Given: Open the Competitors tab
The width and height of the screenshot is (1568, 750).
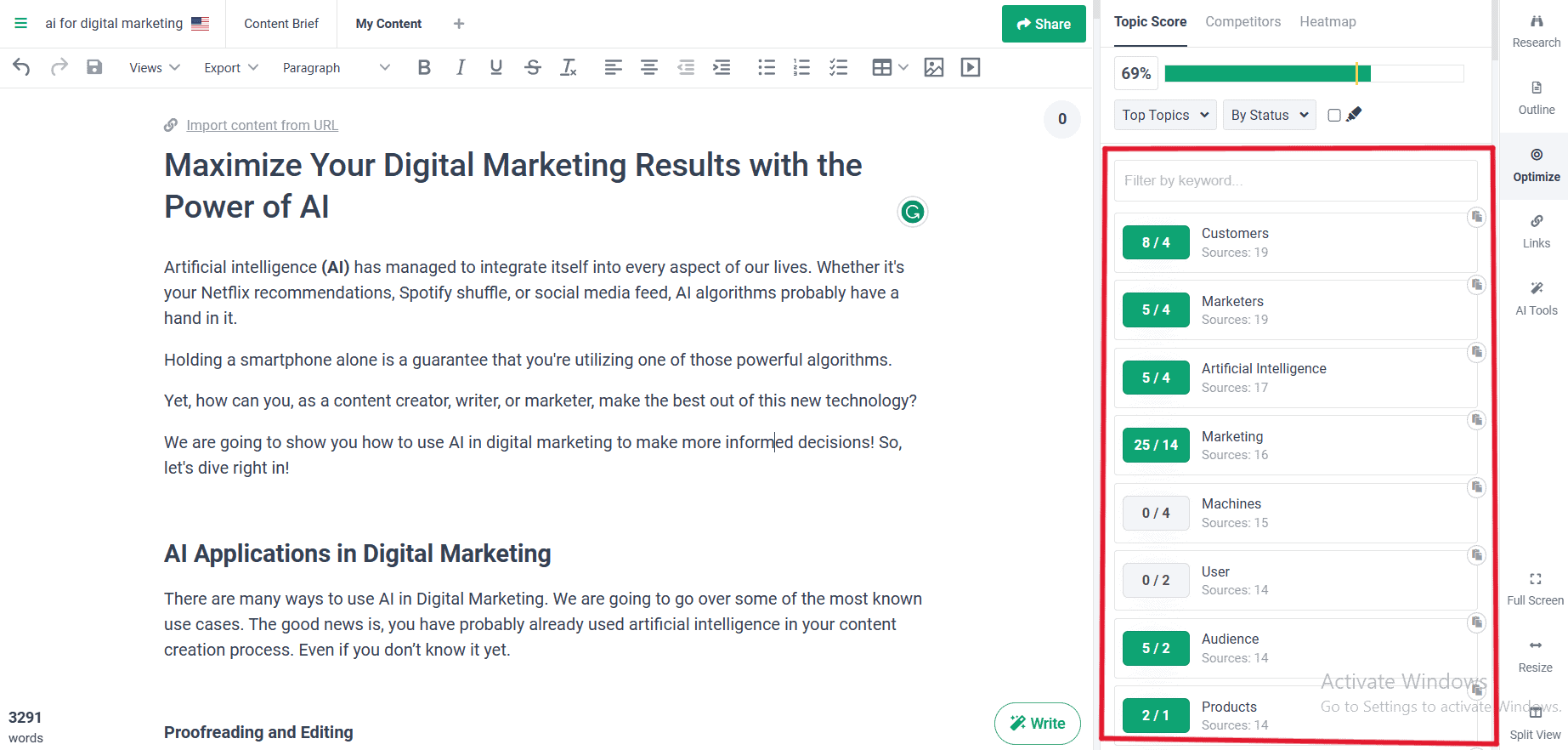Looking at the screenshot, I should 1243,22.
